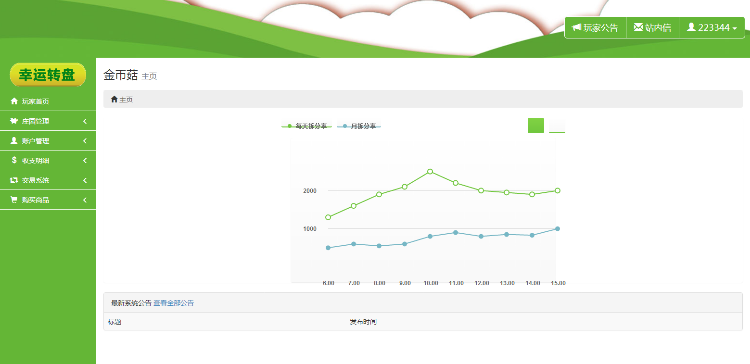Open the 幸运转盘 lucky wheel button

[x=48, y=75]
